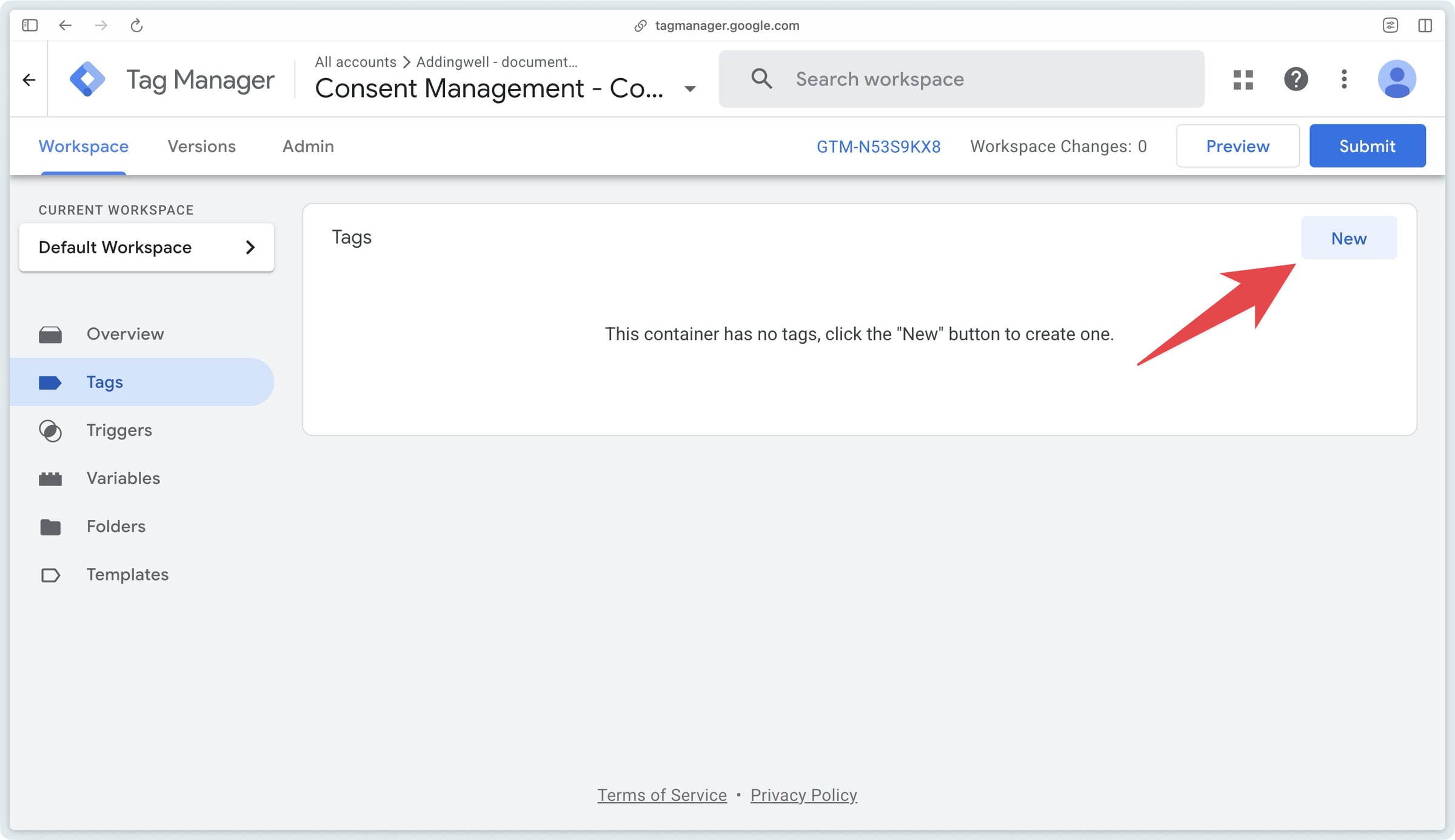Click the Templates sidebar icon

coord(50,575)
